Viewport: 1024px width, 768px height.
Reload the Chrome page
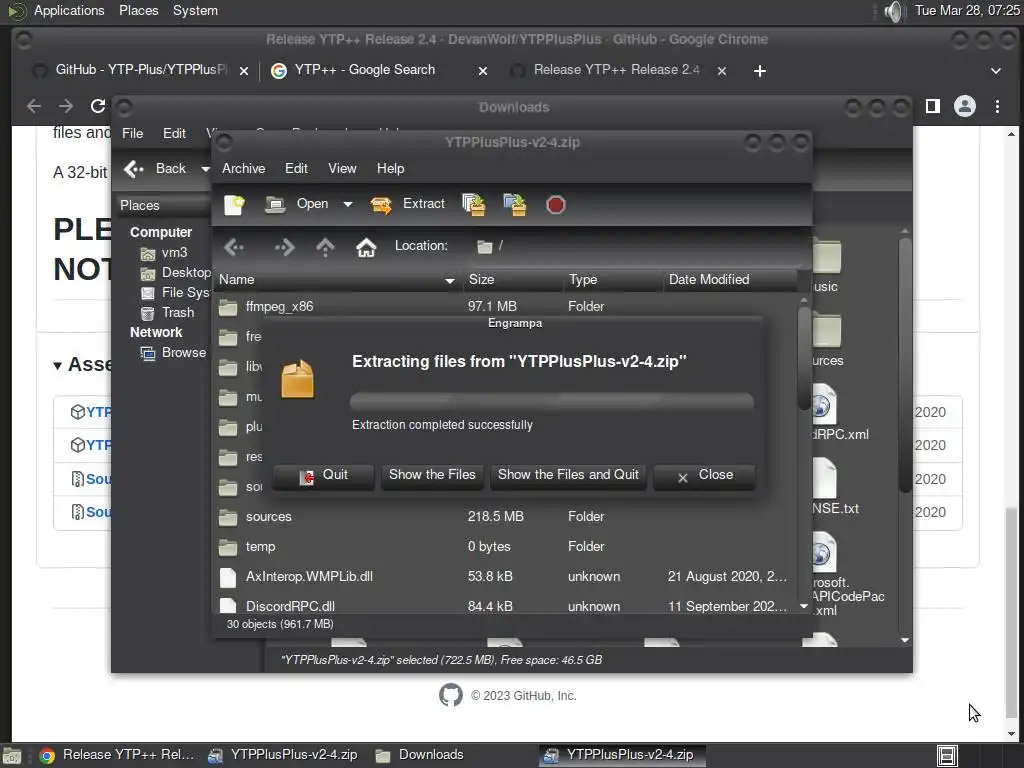(98, 106)
